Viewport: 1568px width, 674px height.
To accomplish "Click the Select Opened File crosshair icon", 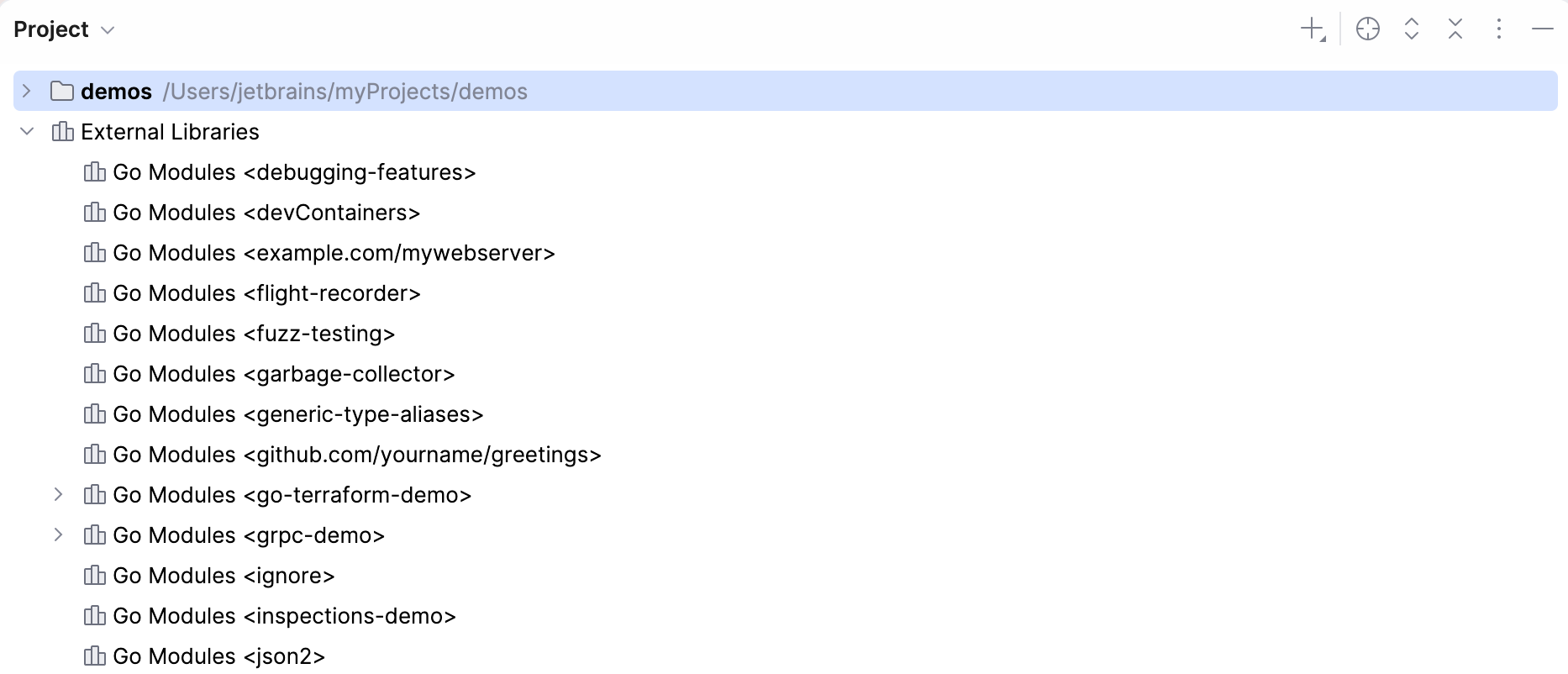I will [1367, 29].
